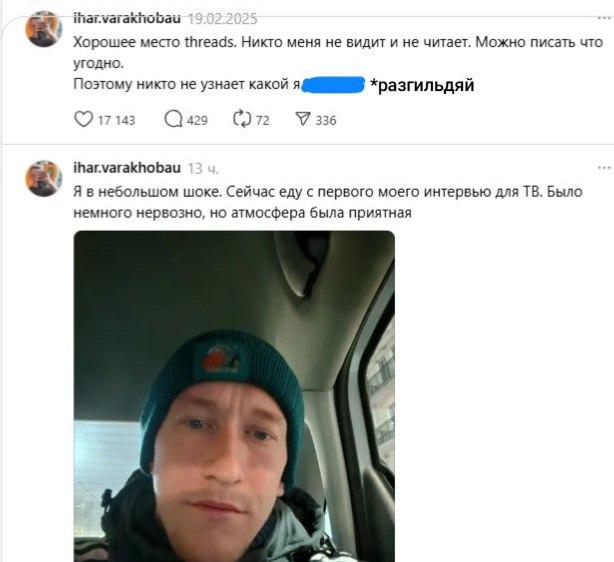This screenshot has height=562, width=614.
Task: Share the post with the paper-plane icon
Action: [303, 119]
